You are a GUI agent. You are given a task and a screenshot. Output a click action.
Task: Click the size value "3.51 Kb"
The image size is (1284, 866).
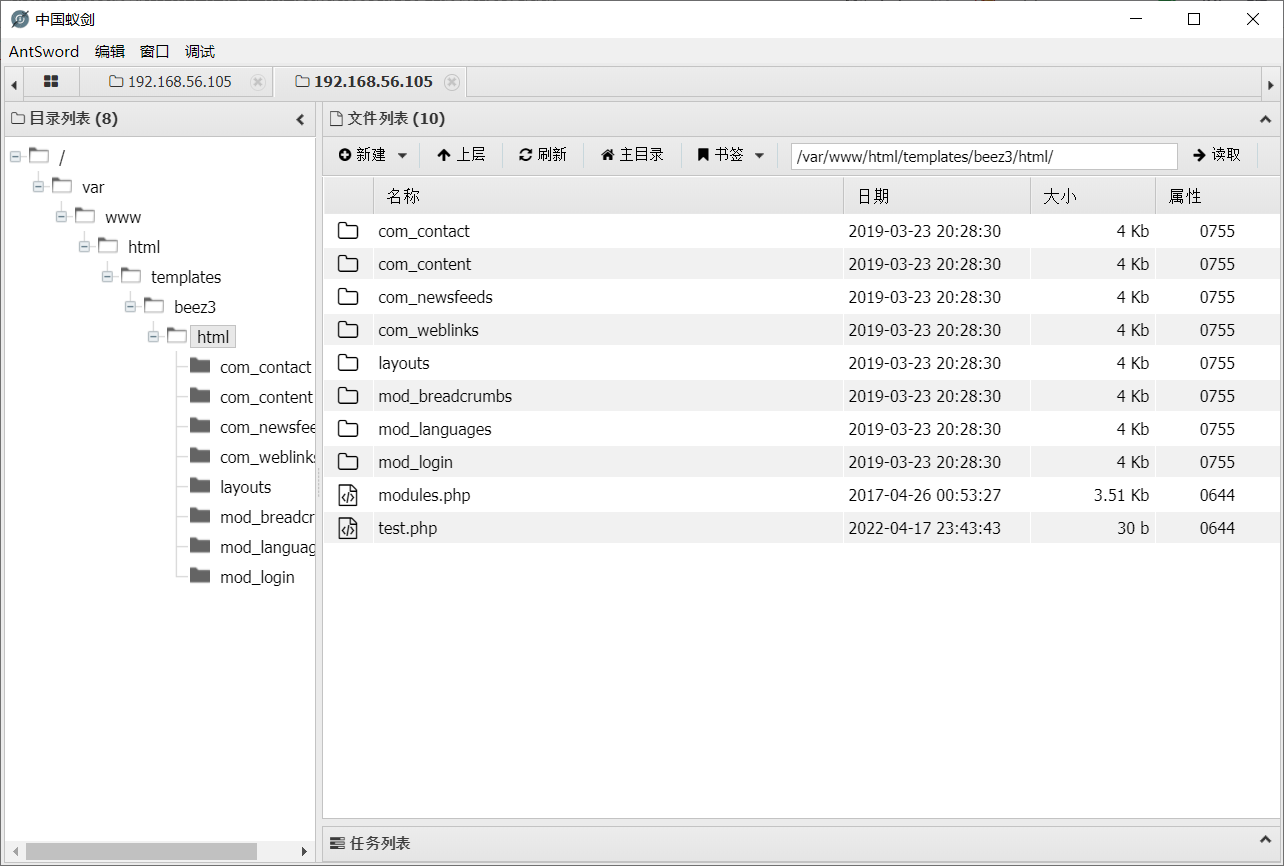[1121, 495]
